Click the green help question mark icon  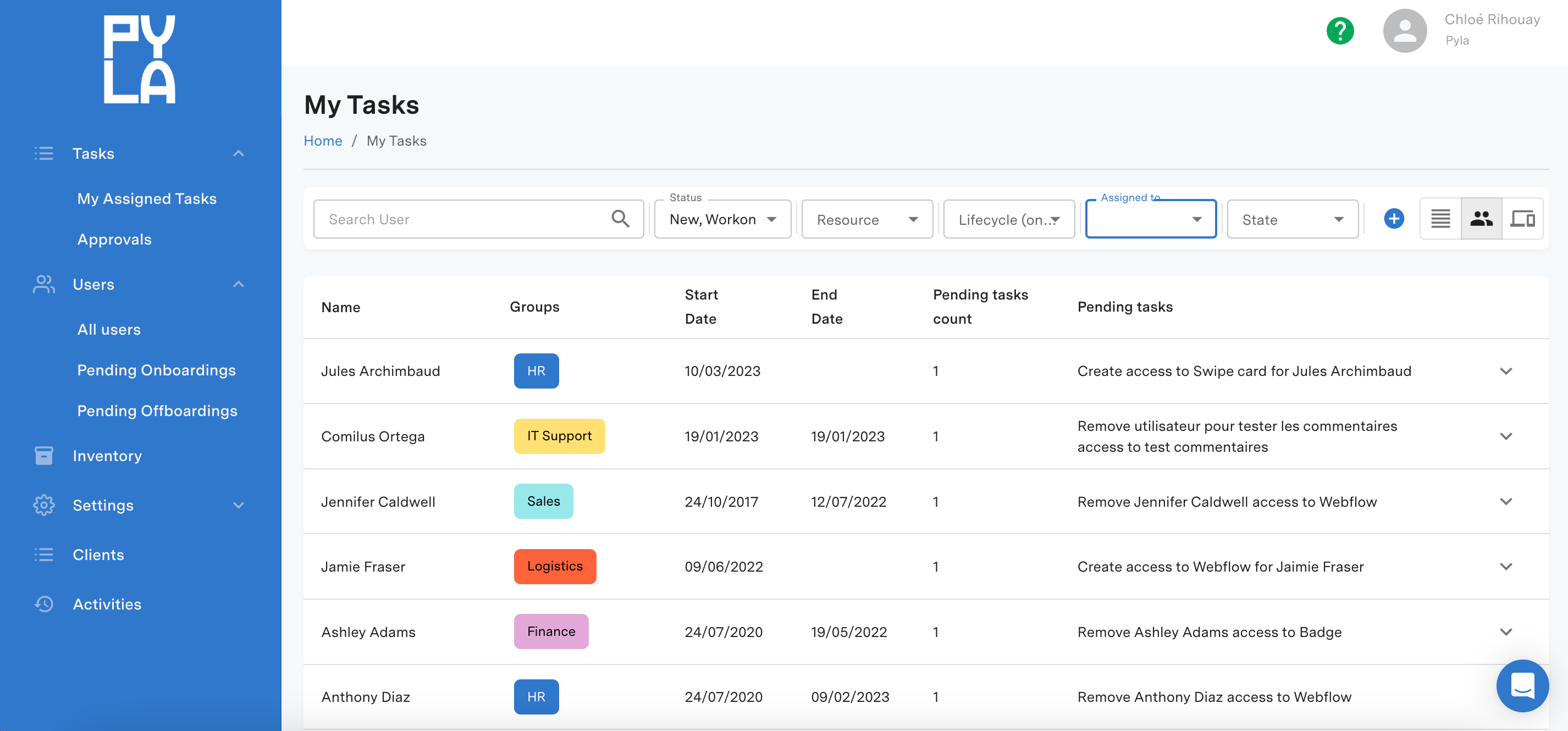tap(1339, 30)
